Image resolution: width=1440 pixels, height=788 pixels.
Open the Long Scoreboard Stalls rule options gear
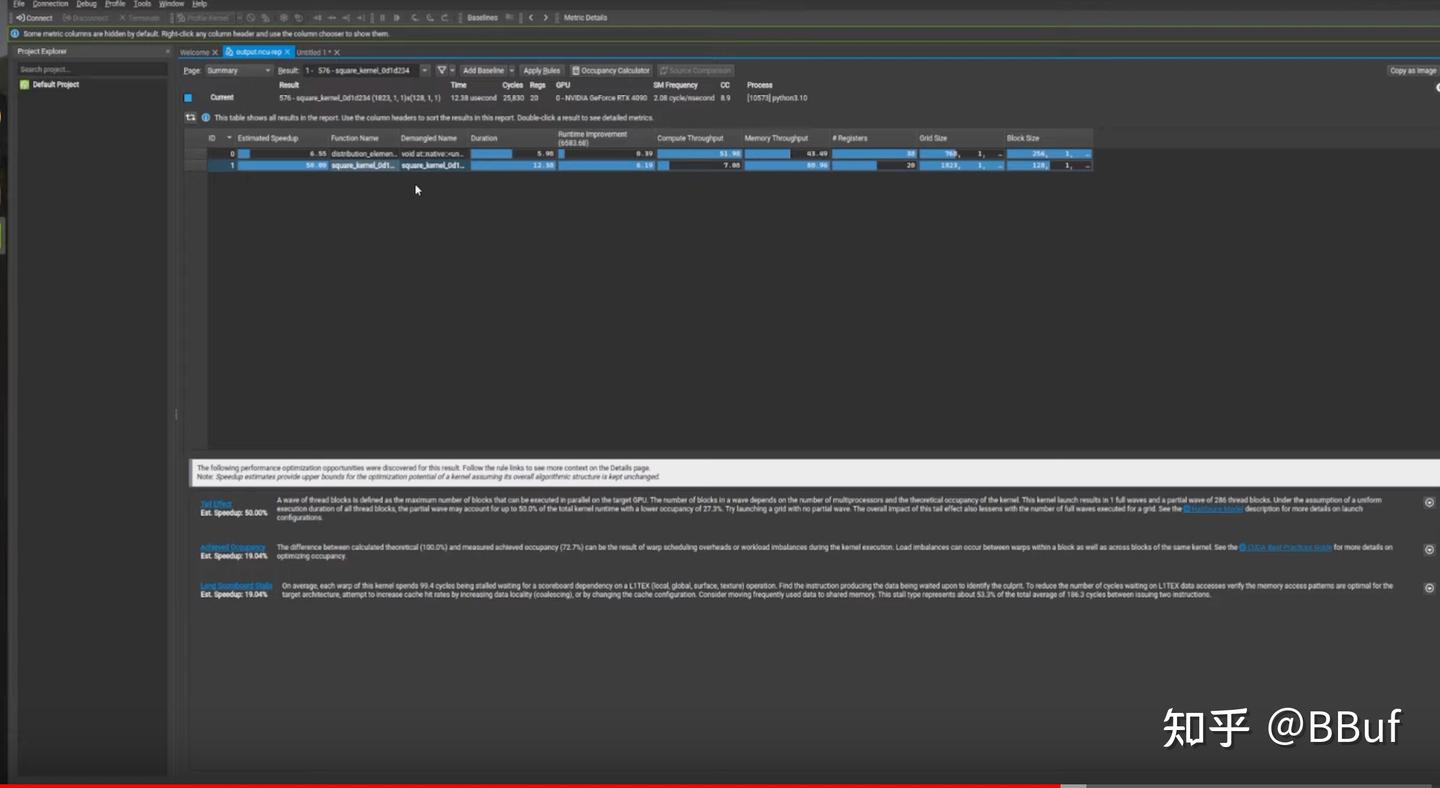click(1428, 588)
